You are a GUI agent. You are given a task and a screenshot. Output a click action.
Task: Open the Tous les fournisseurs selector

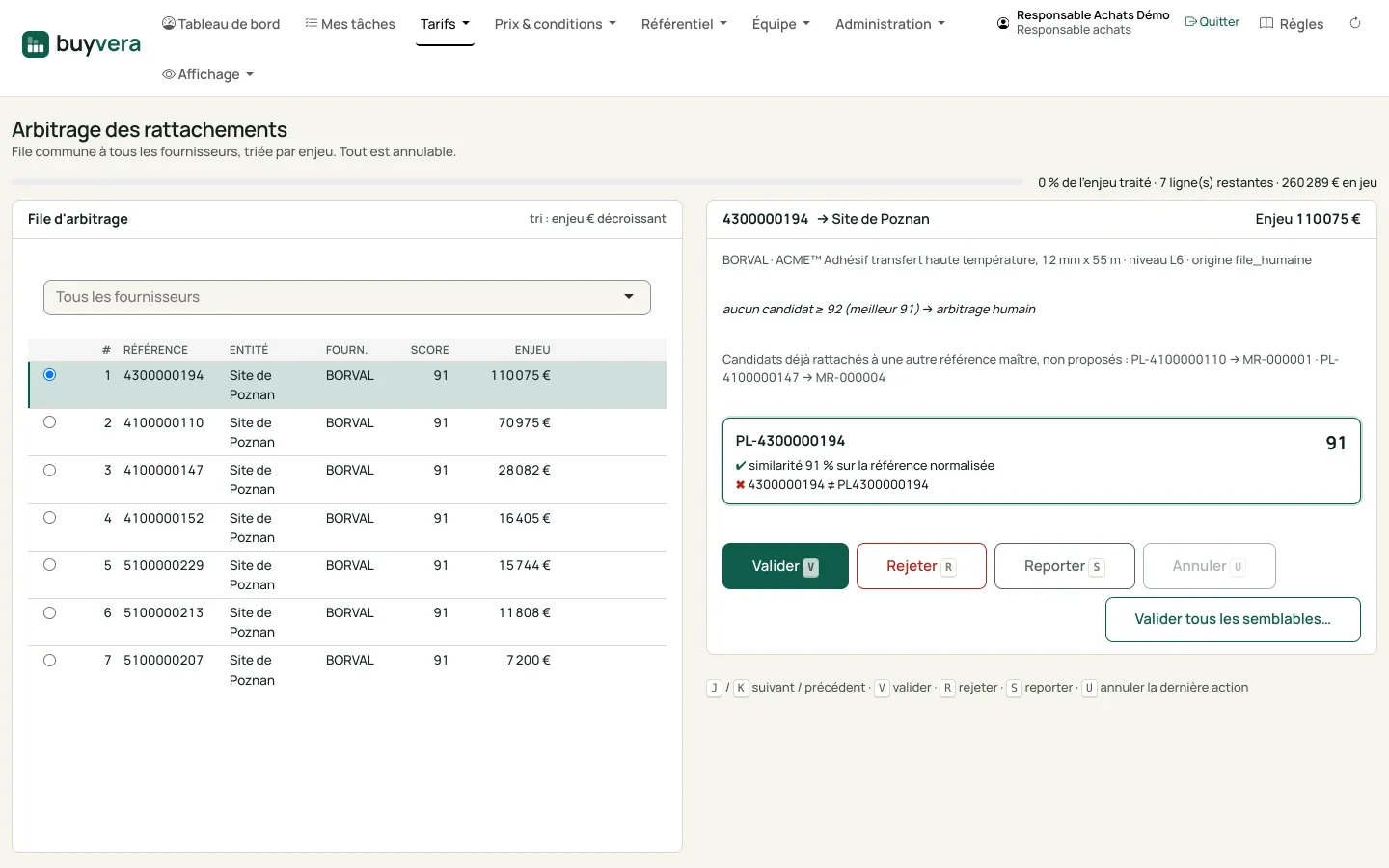[x=347, y=297]
